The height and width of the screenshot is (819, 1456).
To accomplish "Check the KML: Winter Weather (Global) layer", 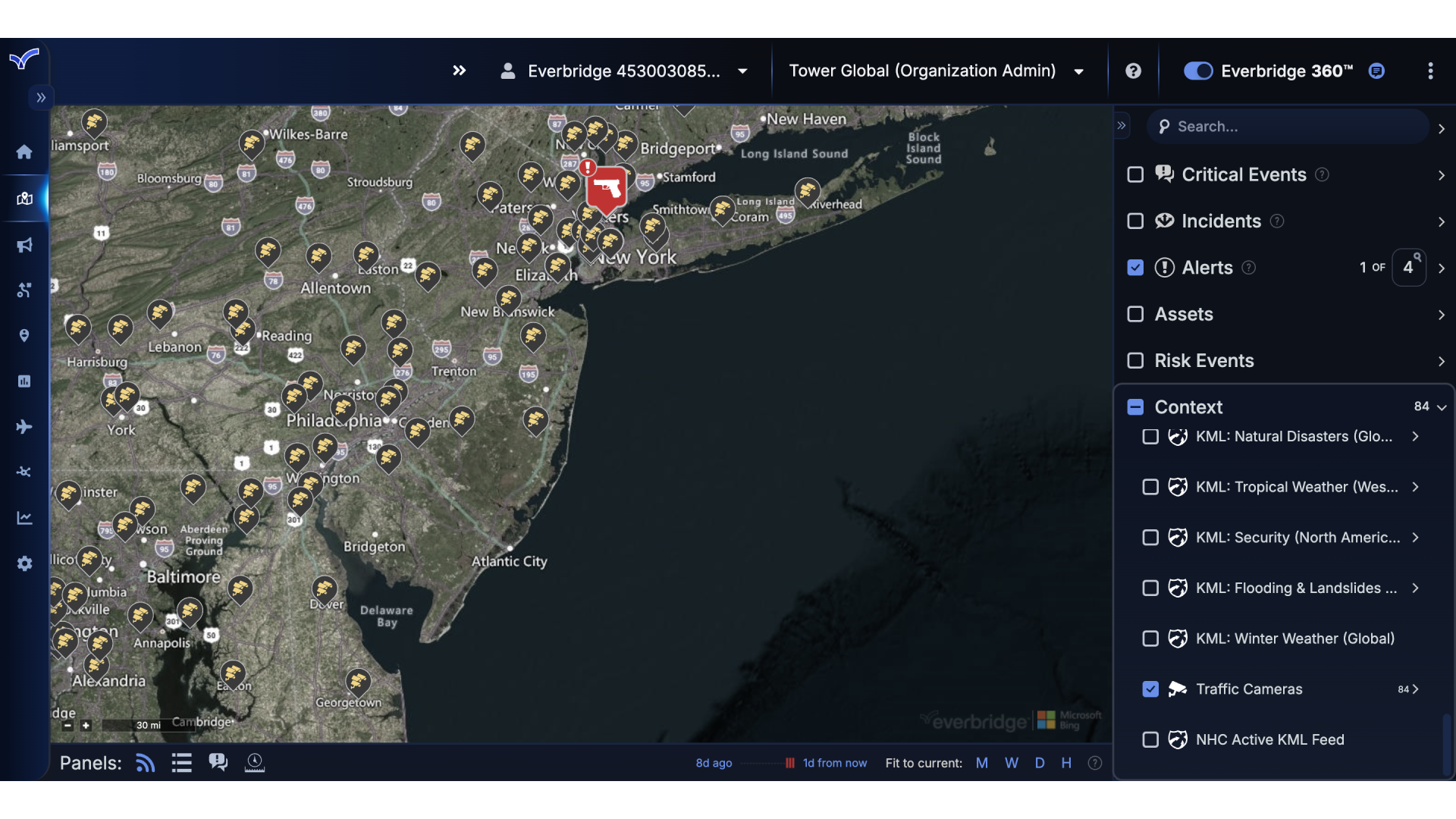I will pyautogui.click(x=1150, y=639).
